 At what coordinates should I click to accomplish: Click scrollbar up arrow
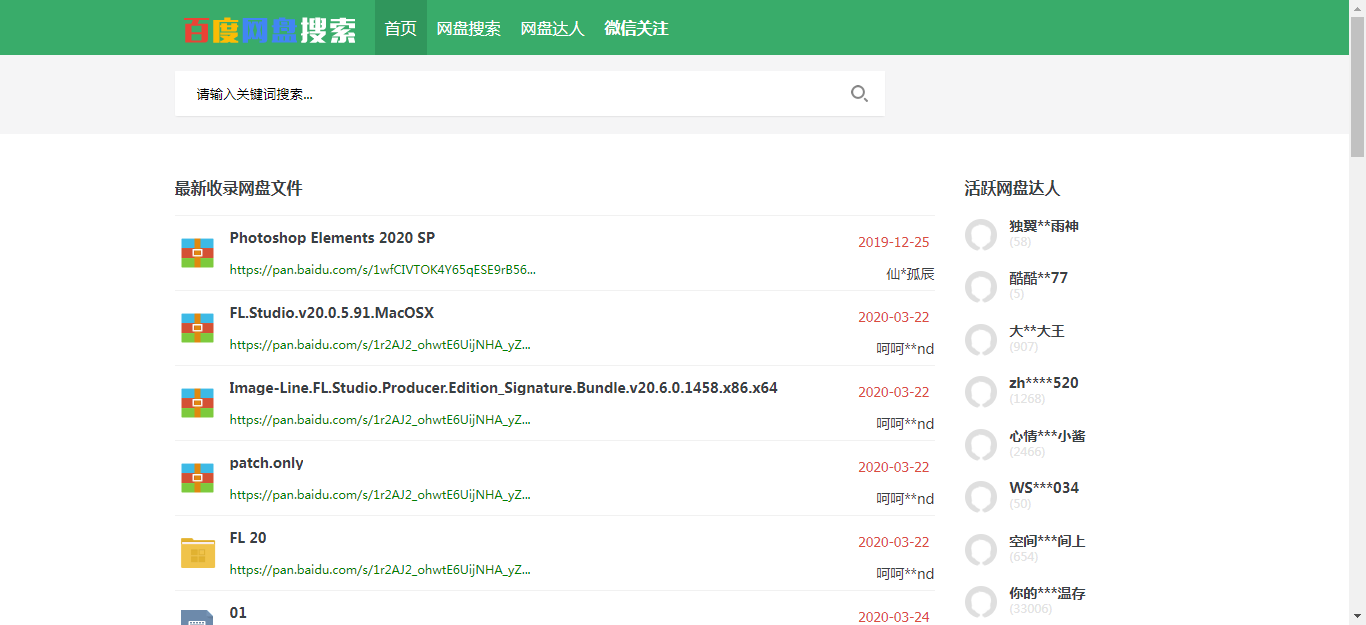pyautogui.click(x=1357, y=8)
